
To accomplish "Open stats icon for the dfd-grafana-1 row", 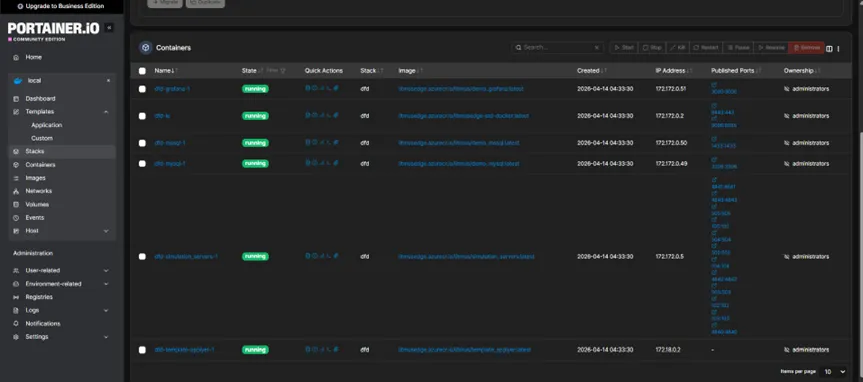I will point(321,88).
